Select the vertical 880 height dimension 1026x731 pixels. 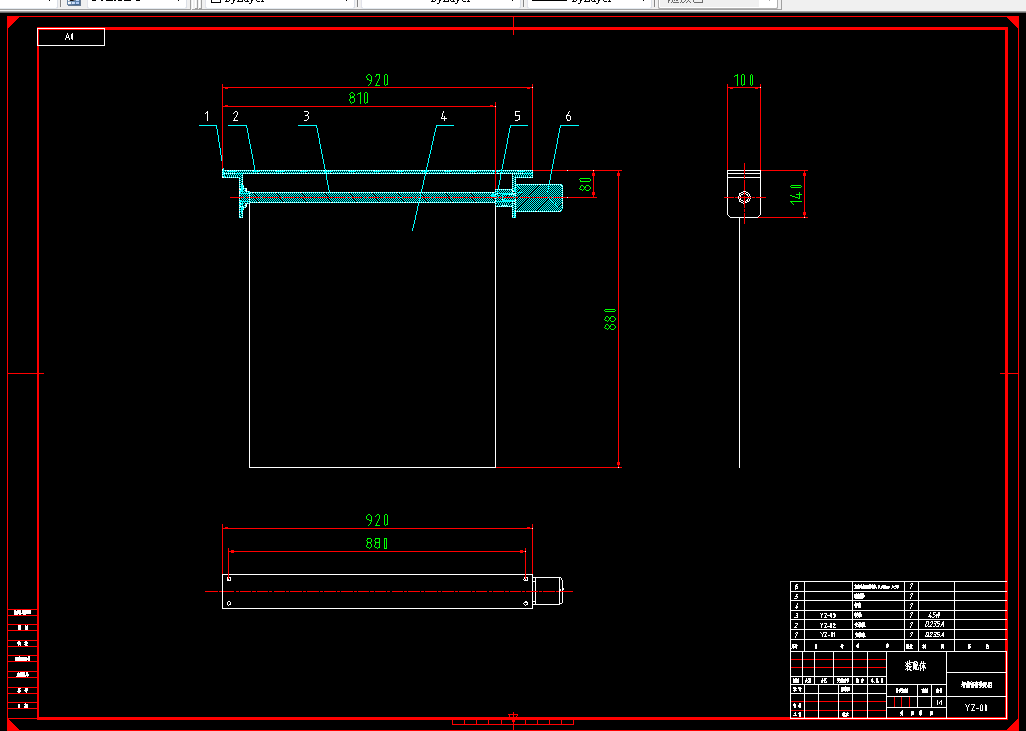pos(610,319)
